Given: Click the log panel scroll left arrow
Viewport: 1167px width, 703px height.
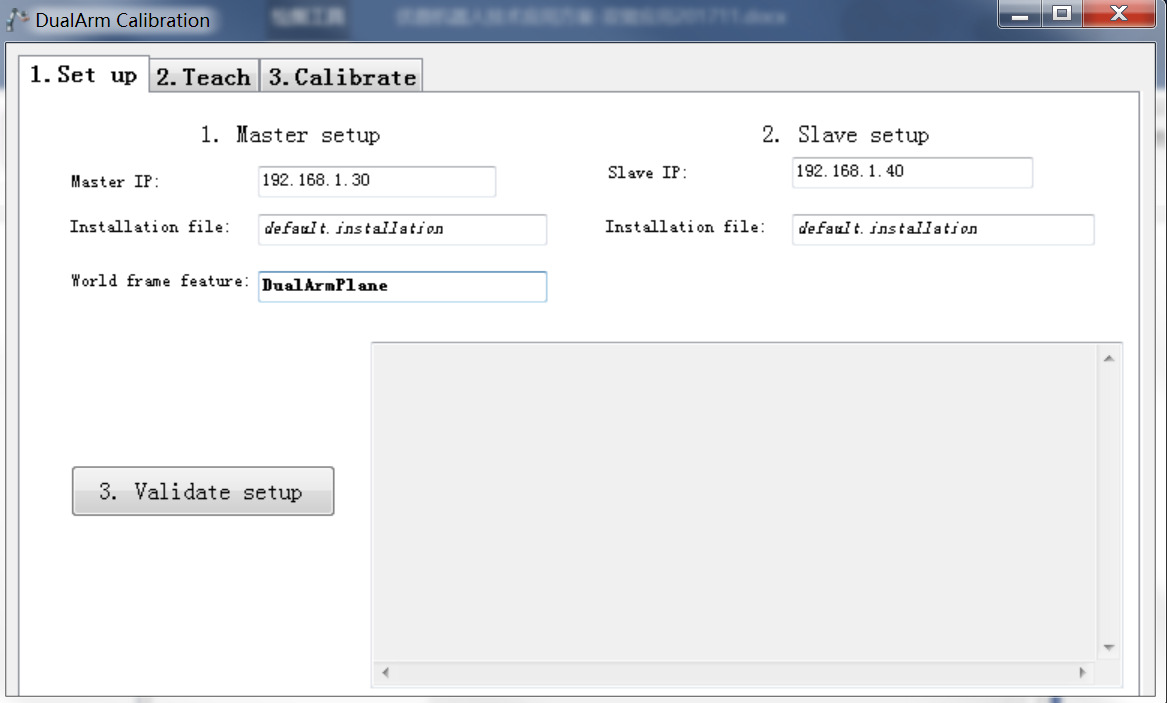Looking at the screenshot, I should coord(386,672).
